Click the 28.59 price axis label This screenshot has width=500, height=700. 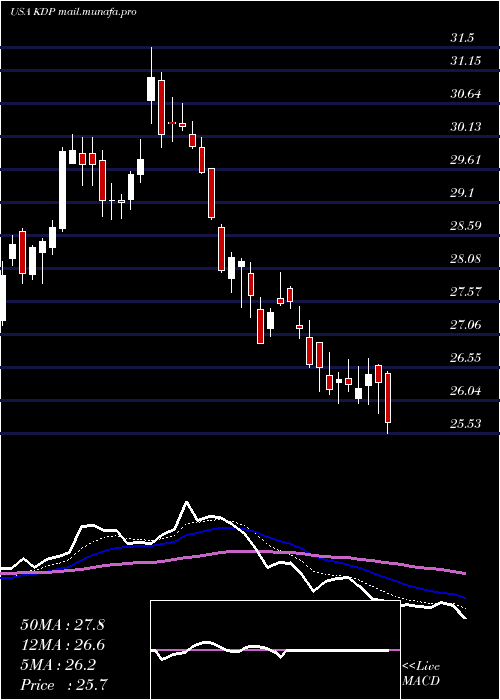coord(466,225)
